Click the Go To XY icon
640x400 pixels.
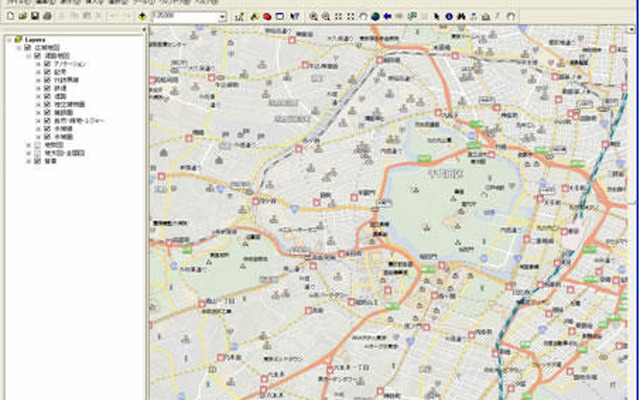tap(474, 17)
